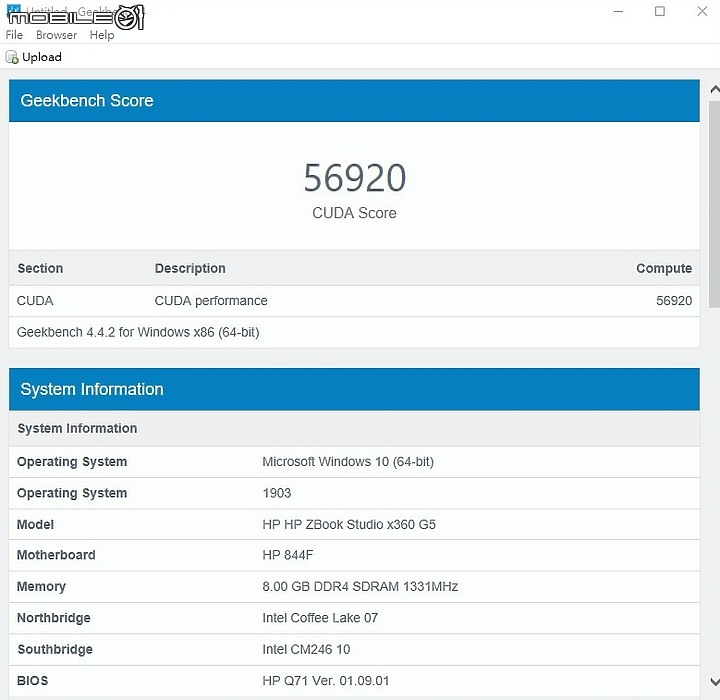
Task: Click the 1903 OS version value
Action: pos(277,493)
